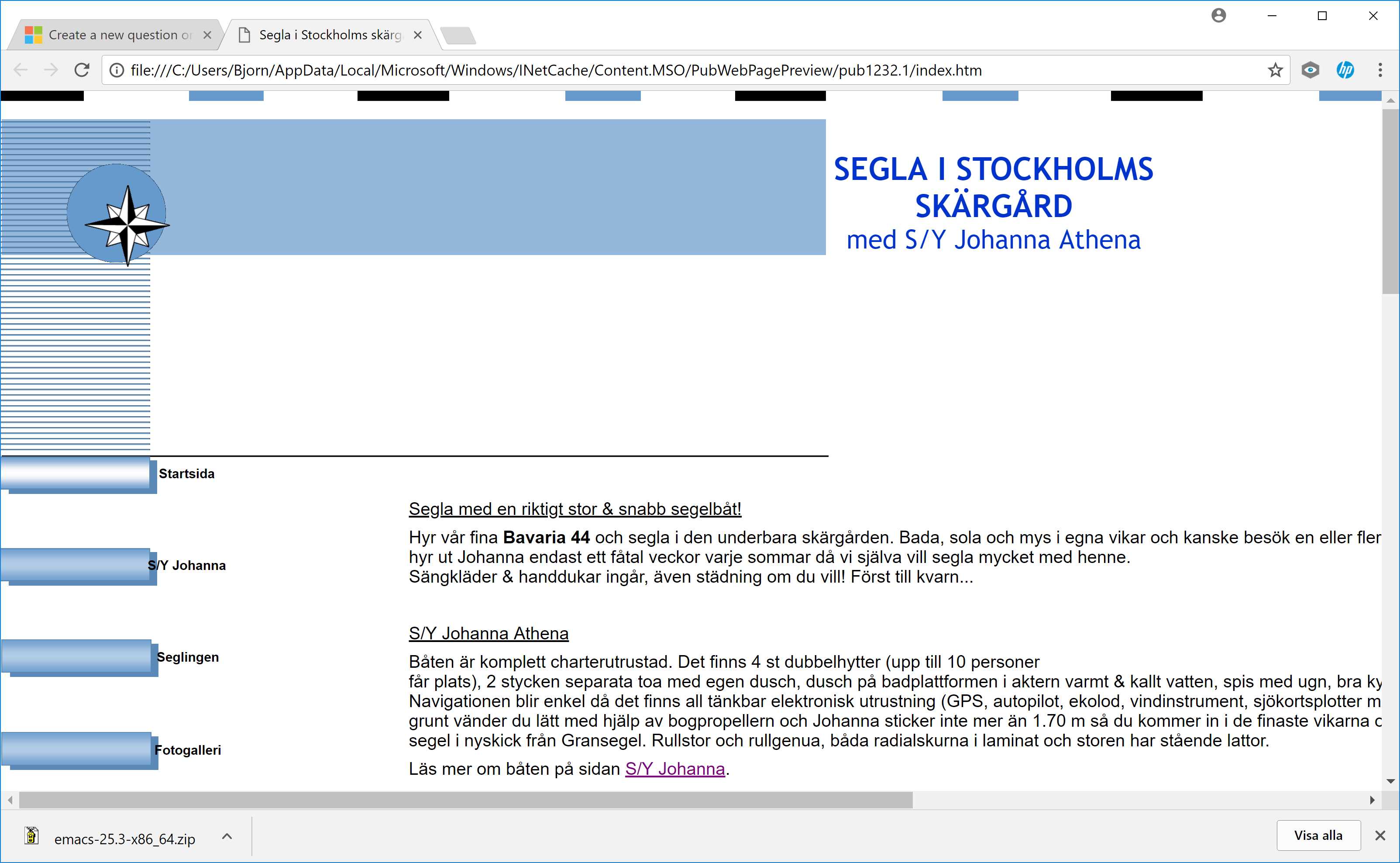Open a new browser tab
1400x863 pixels.
(x=458, y=35)
